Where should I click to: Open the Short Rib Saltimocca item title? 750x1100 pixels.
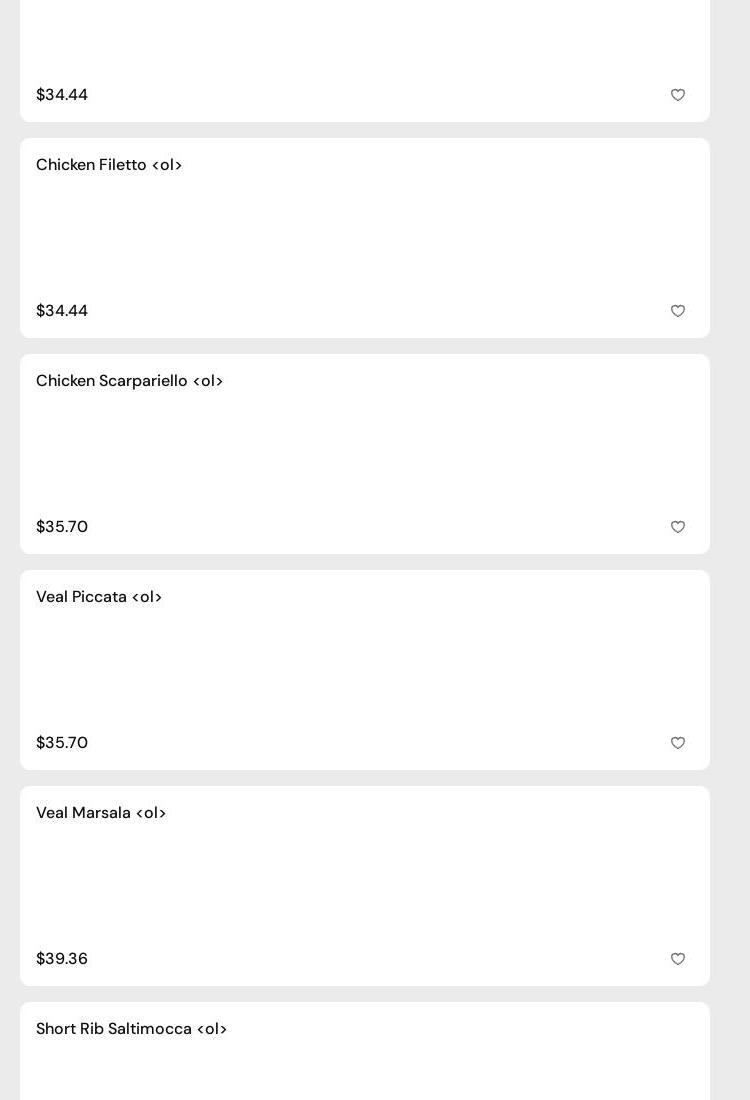pyautogui.click(x=131, y=1029)
